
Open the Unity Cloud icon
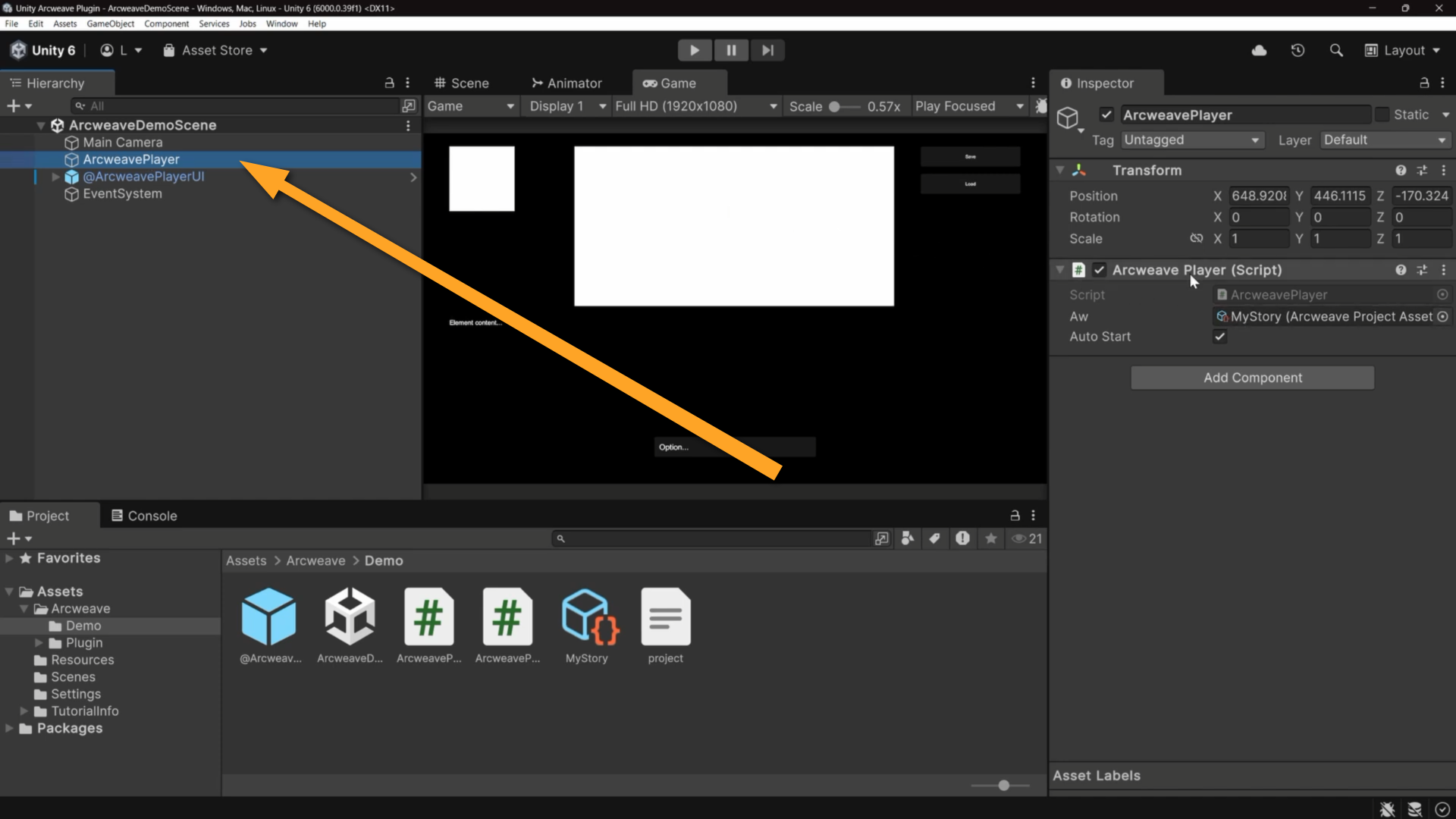pos(1259,50)
